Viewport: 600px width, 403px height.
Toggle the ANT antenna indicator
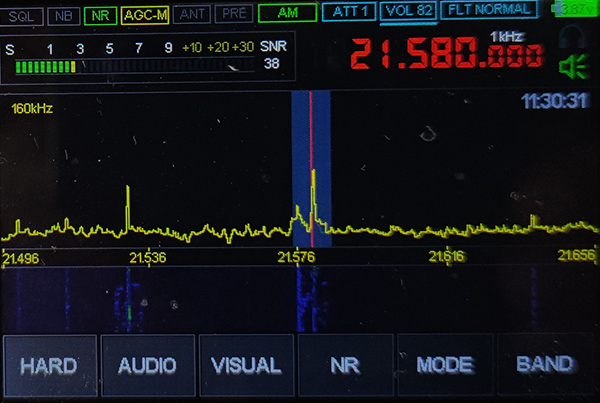click(192, 15)
